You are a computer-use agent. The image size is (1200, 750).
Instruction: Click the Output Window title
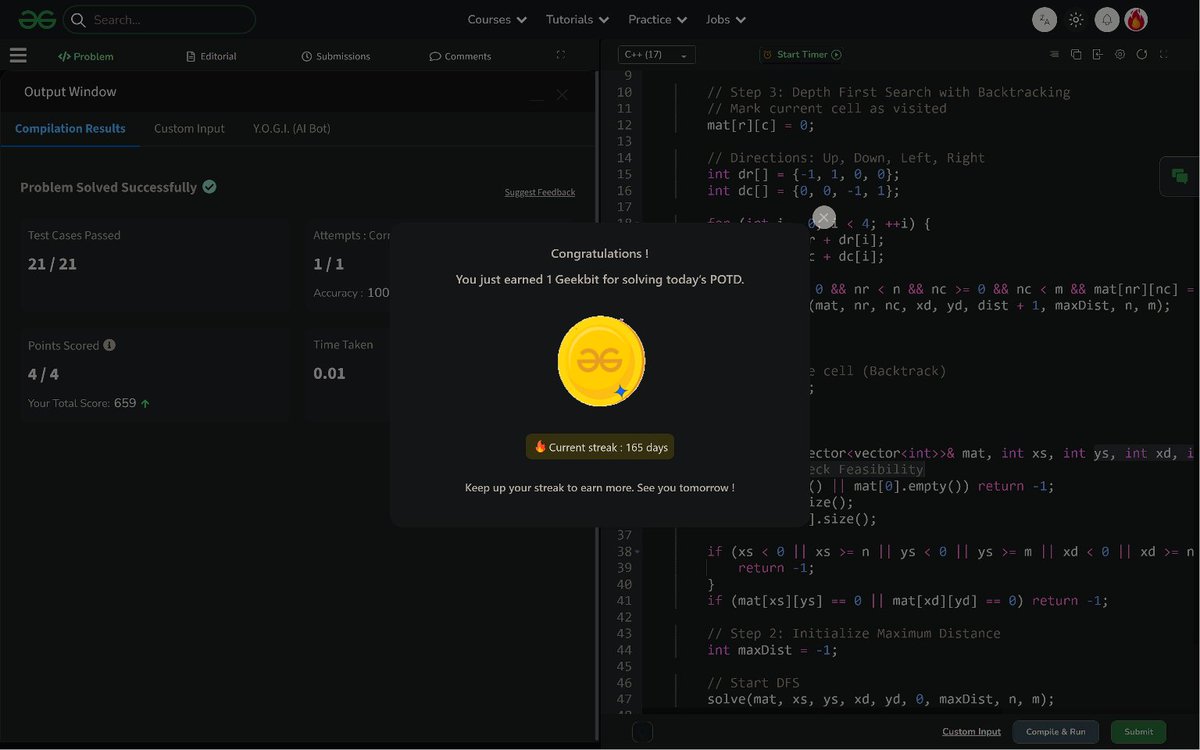(x=70, y=92)
